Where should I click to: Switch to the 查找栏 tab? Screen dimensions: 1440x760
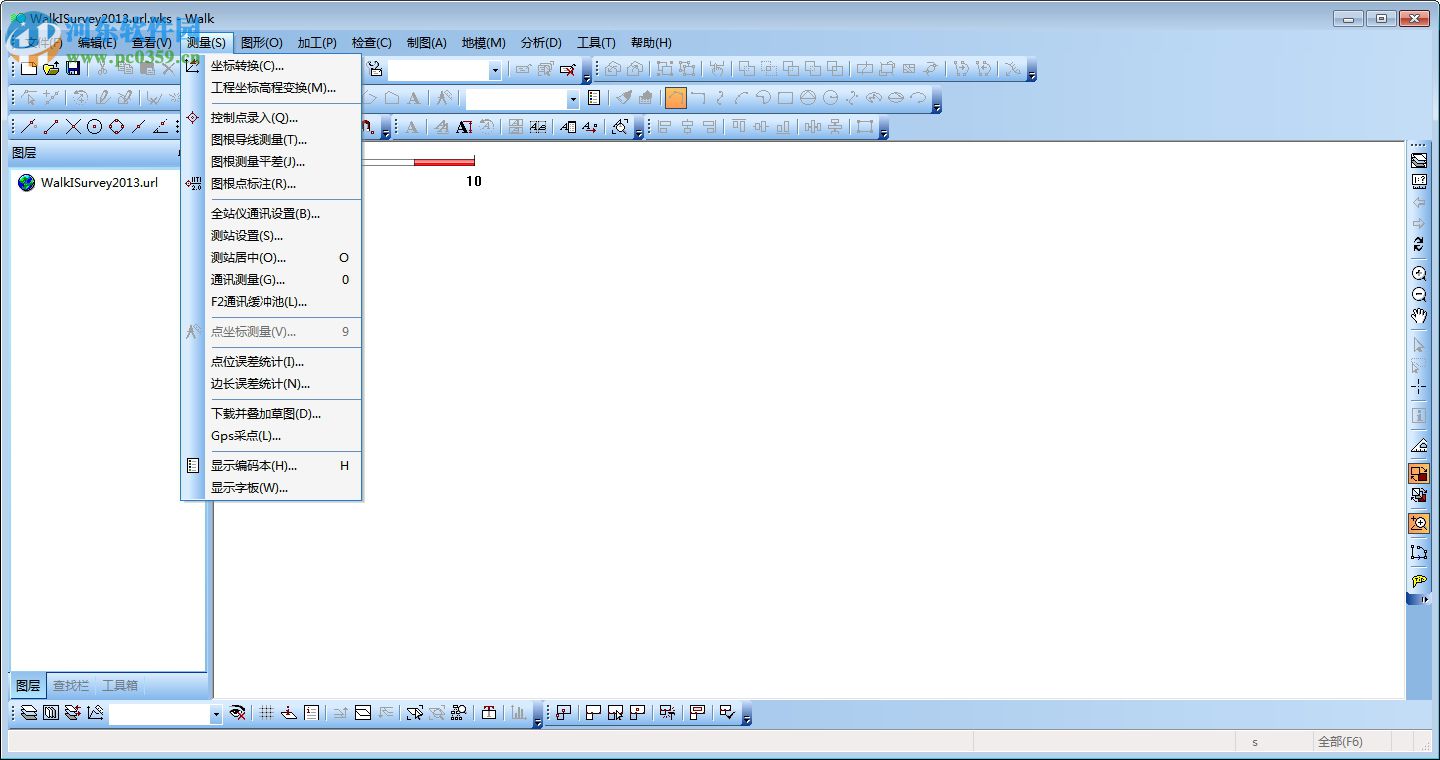click(x=71, y=686)
